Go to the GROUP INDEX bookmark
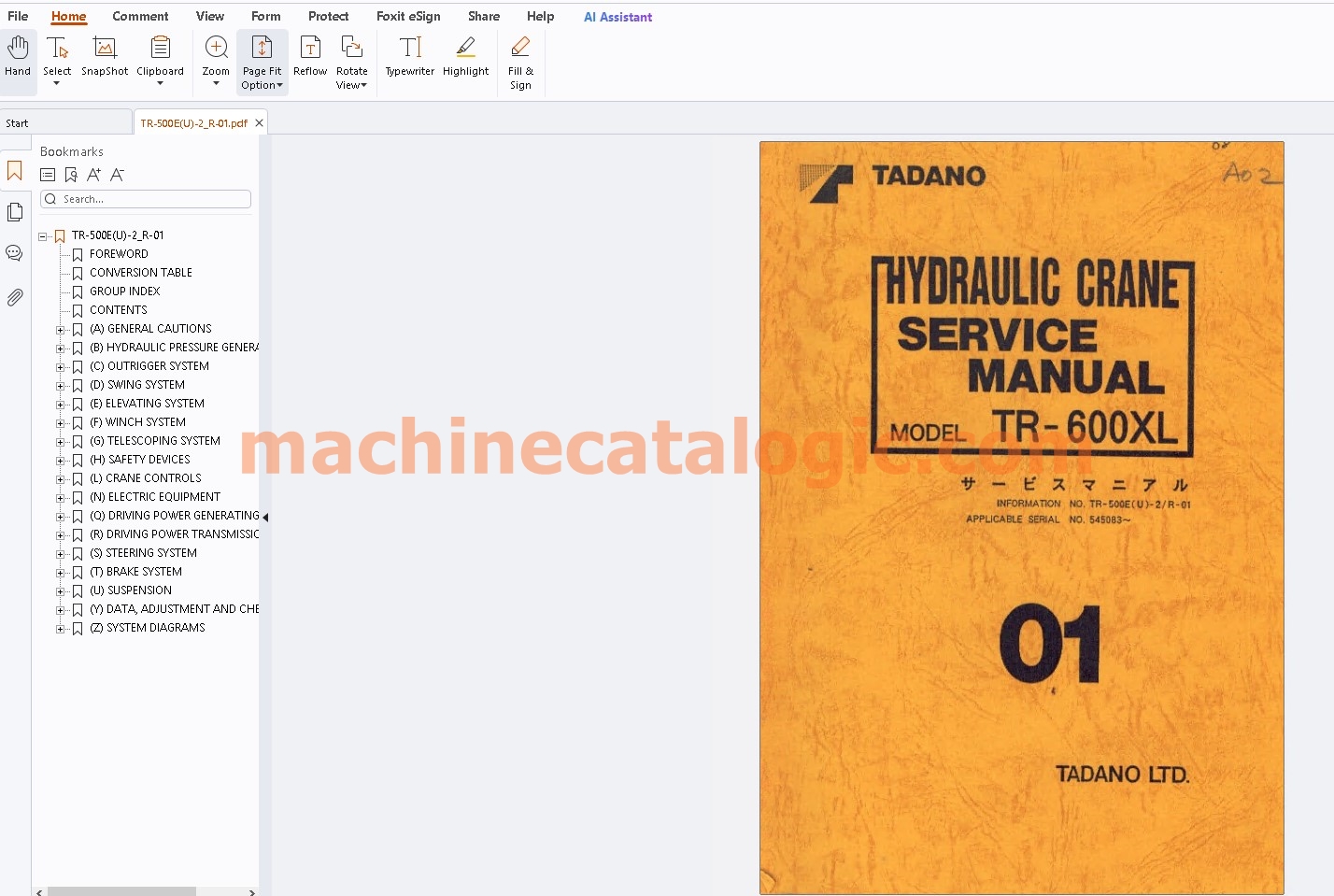 point(125,292)
